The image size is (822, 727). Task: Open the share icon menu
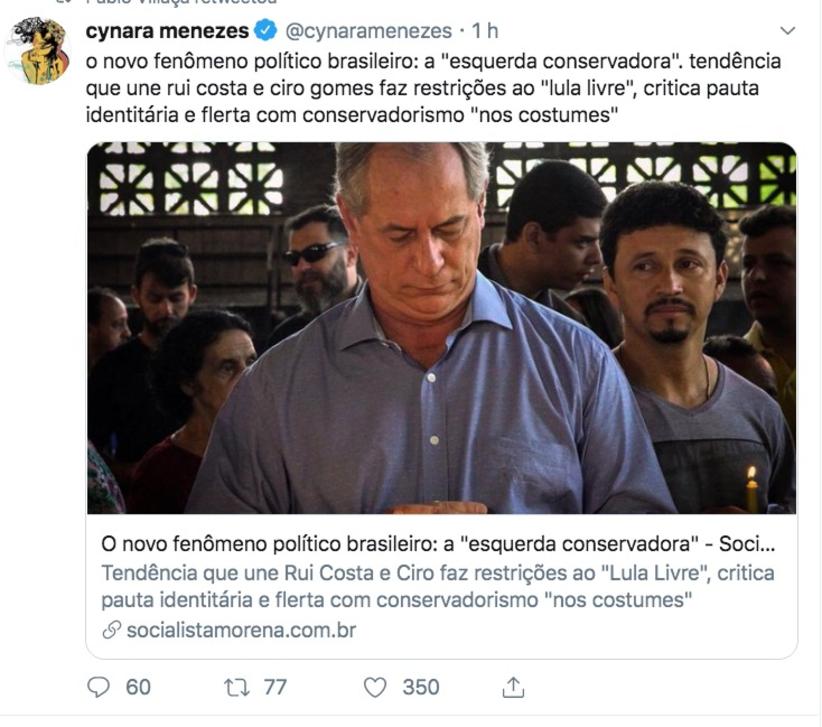coord(513,687)
